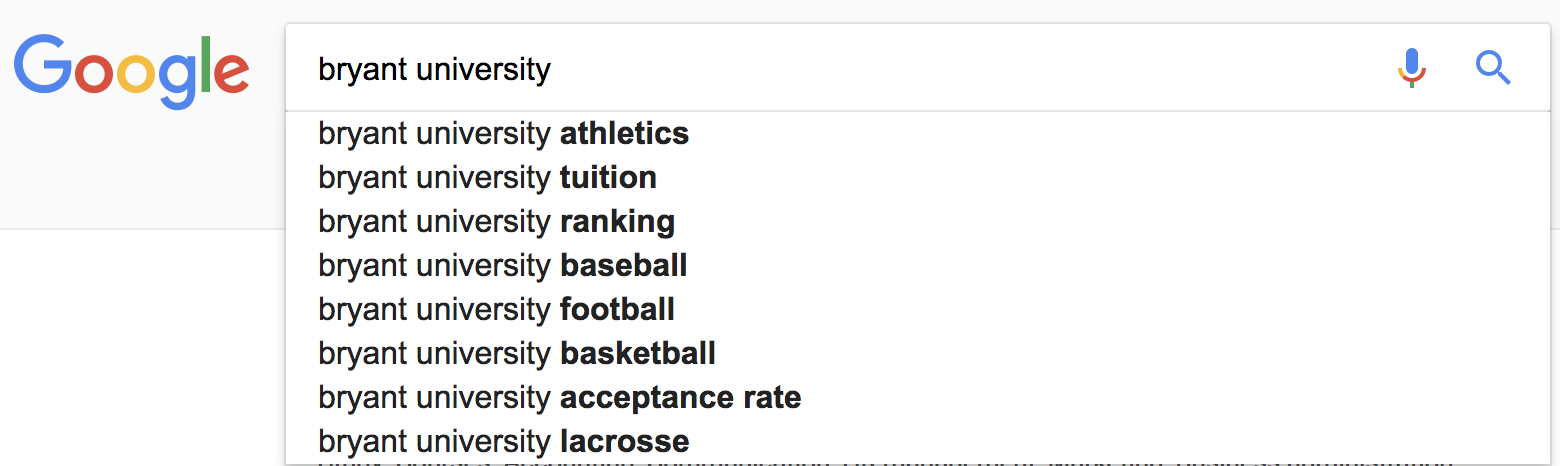Click the bold word ranking
Screen dimensions: 1560x466
click(x=617, y=222)
